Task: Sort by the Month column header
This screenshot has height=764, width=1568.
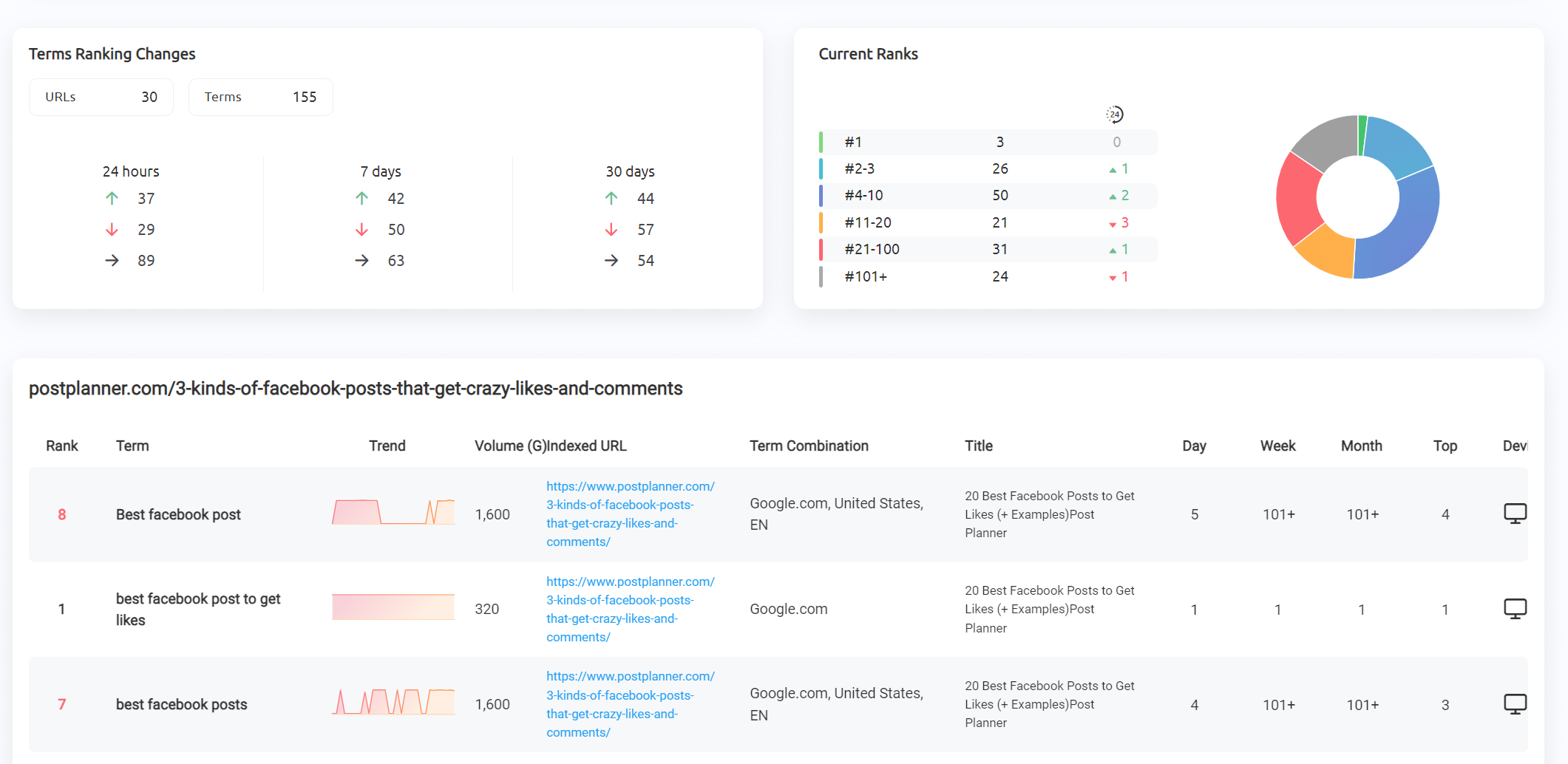Action: (x=1362, y=446)
